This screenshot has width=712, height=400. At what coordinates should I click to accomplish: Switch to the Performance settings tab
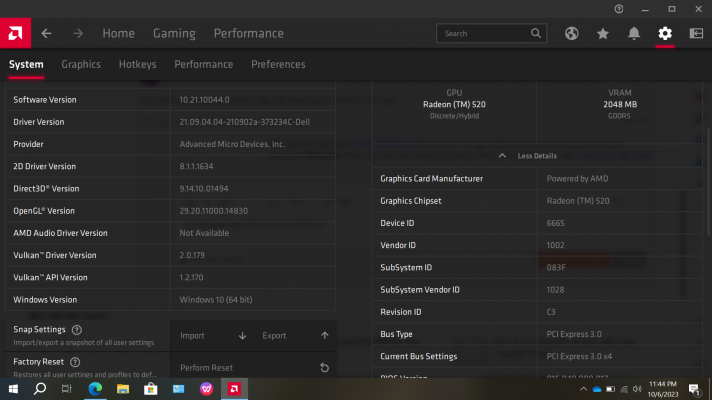[x=204, y=64]
